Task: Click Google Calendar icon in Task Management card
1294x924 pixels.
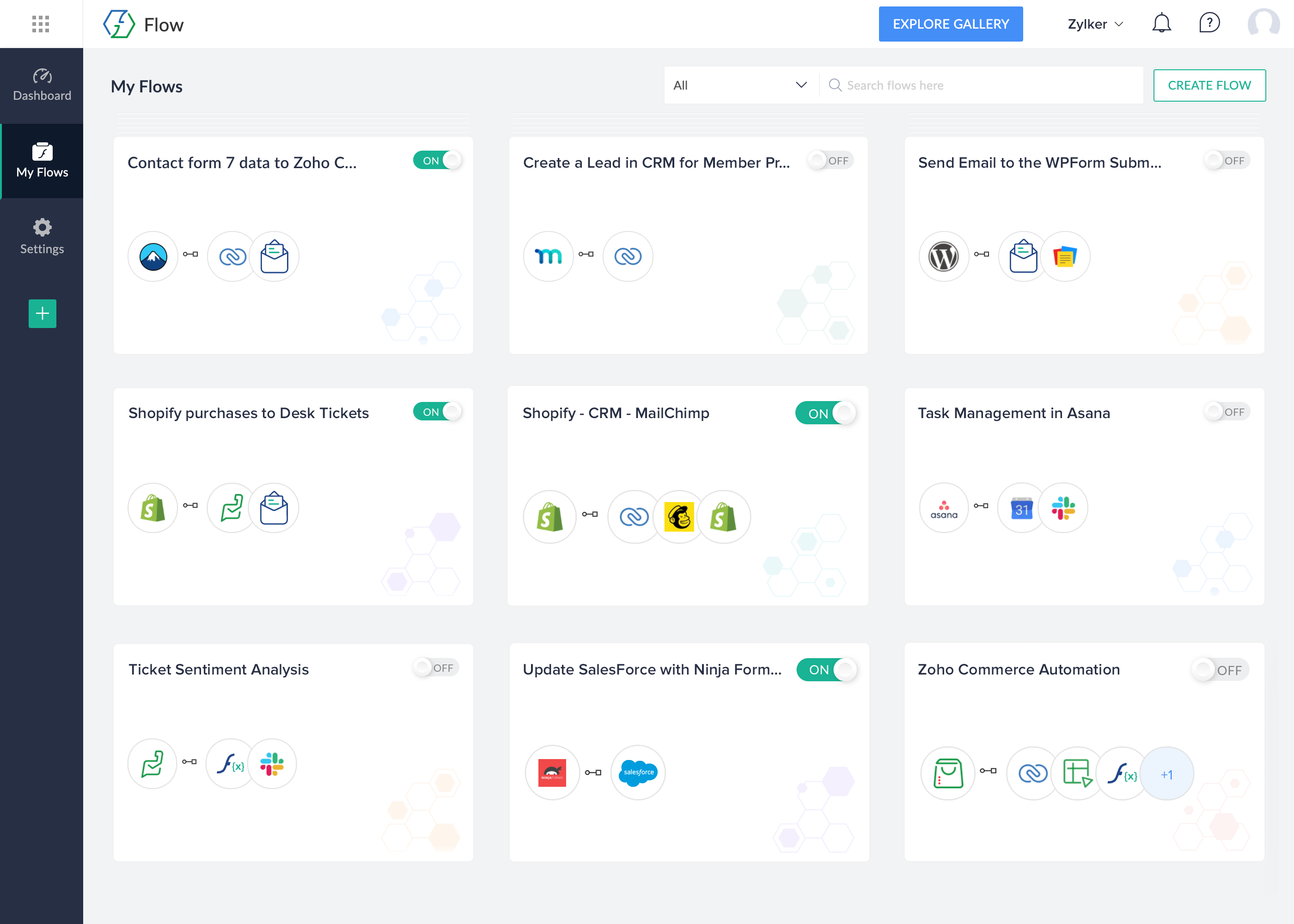Action: click(x=1022, y=508)
